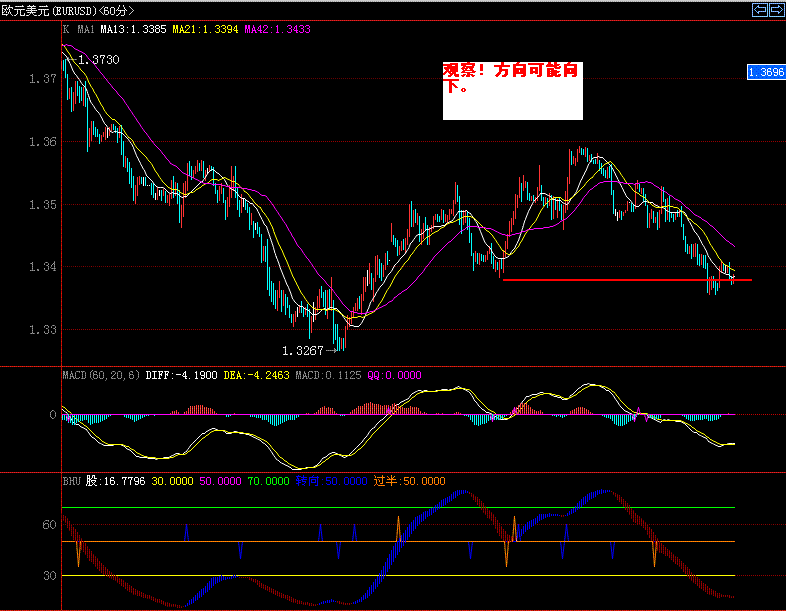Click the 60 axis label in BHU panel
Image resolution: width=786 pixels, height=611 pixels.
click(x=49, y=525)
